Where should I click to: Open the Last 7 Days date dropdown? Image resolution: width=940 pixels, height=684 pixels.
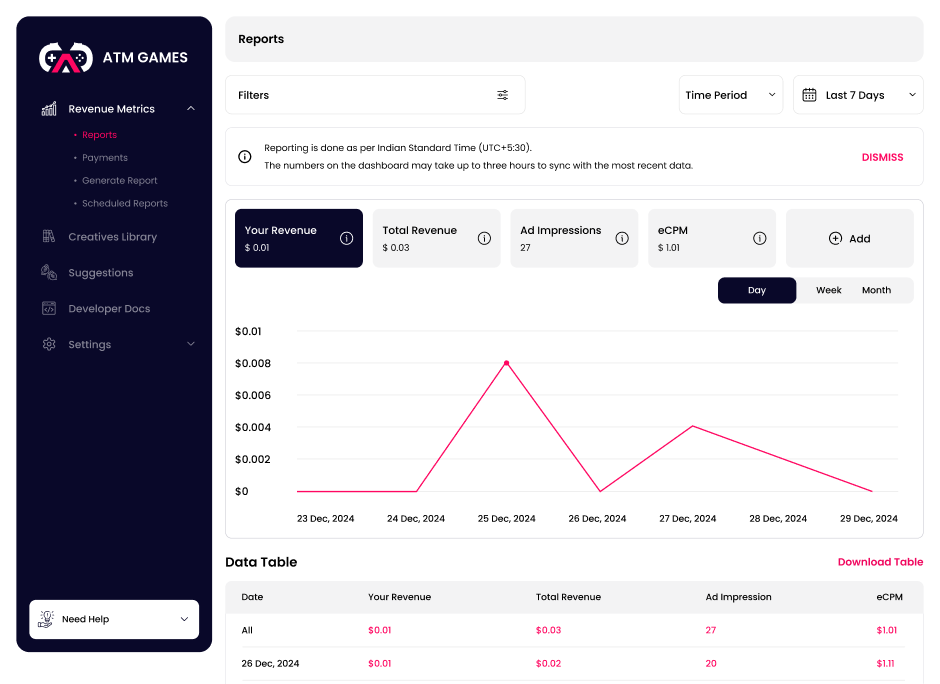pyautogui.click(x=858, y=95)
